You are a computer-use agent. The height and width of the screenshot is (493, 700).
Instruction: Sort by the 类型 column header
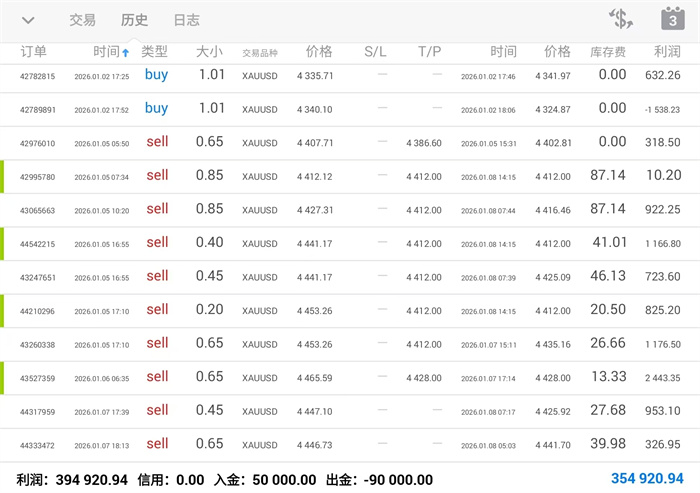pos(154,52)
